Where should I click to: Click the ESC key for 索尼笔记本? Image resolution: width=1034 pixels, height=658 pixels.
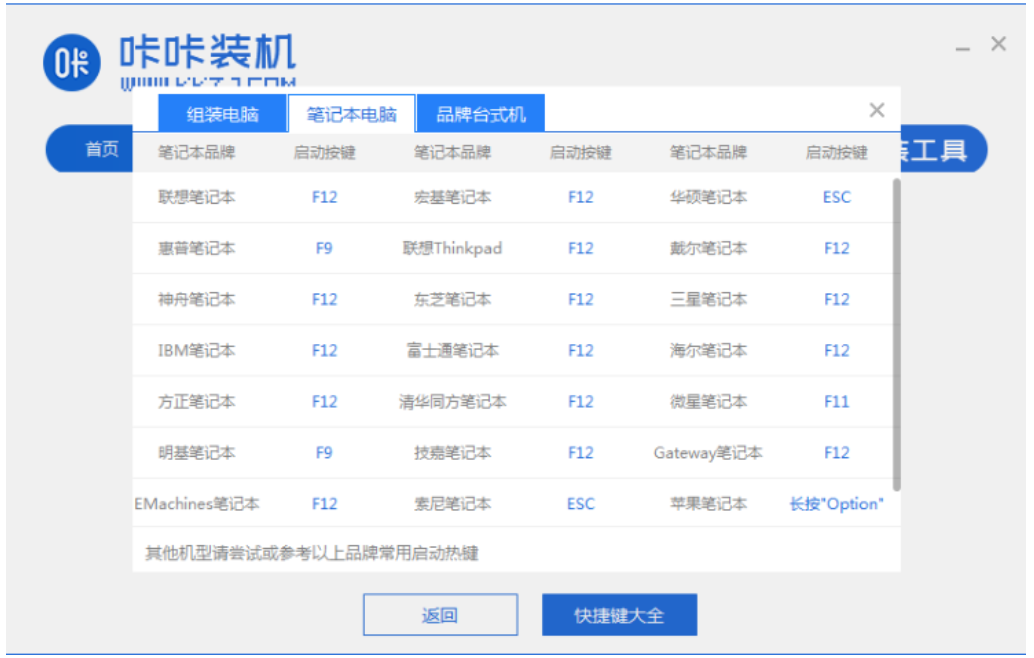coord(580,504)
